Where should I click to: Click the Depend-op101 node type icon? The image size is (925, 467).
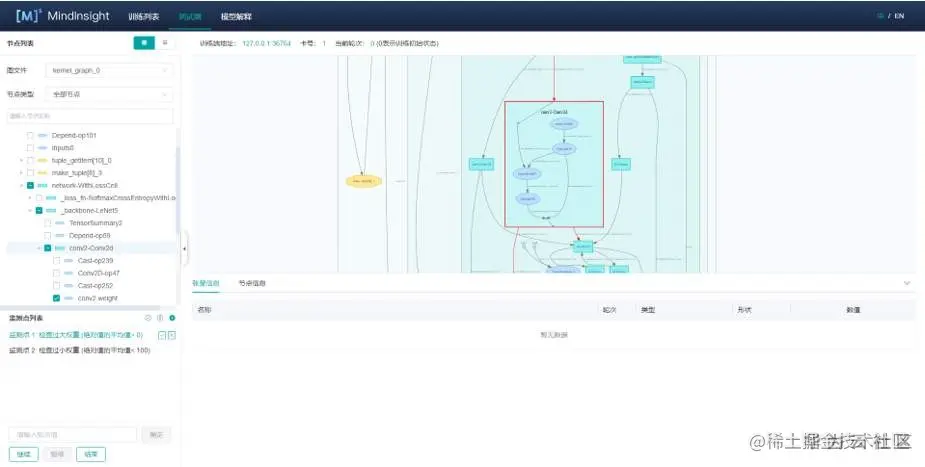42,136
